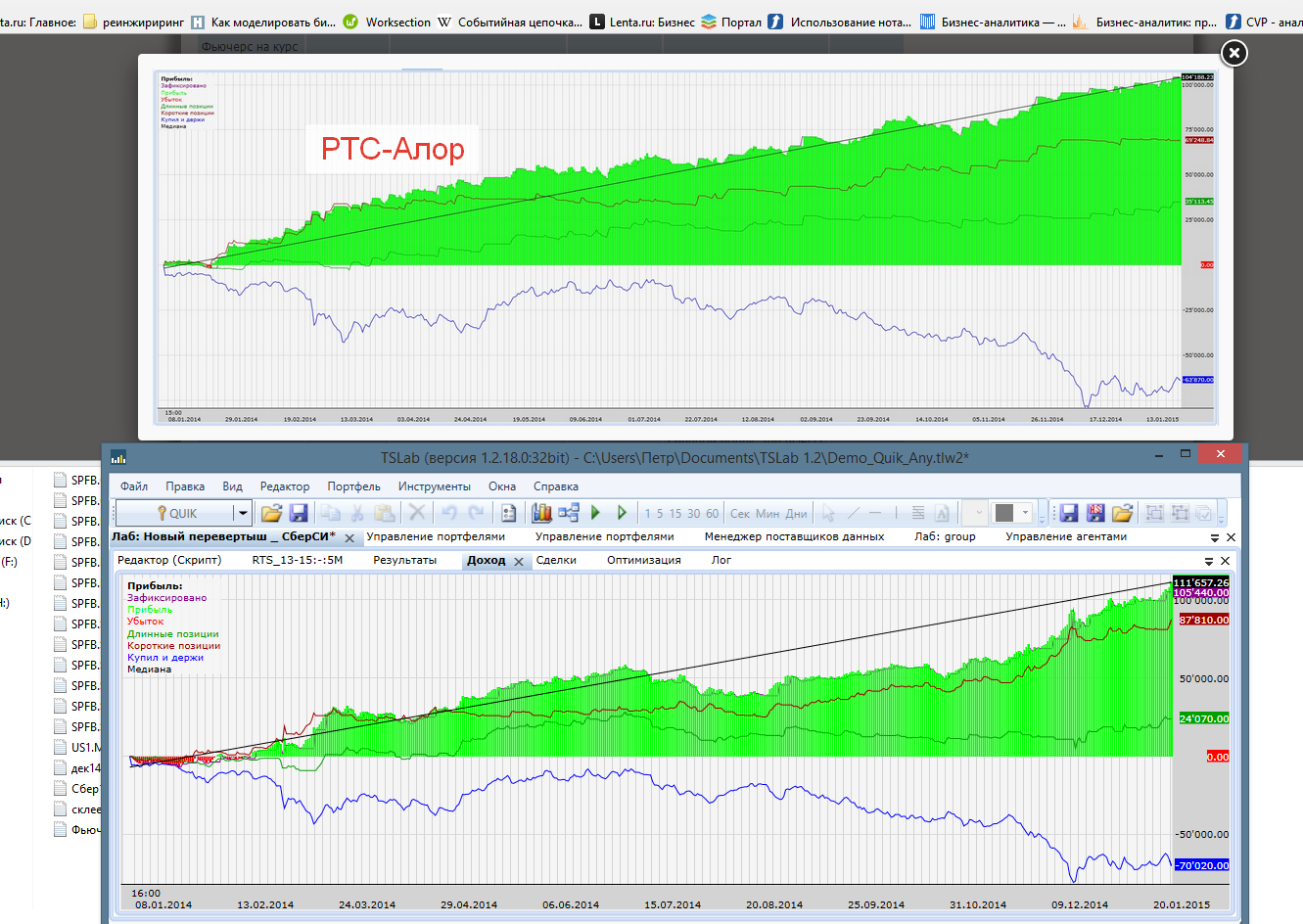Viewport: 1303px width, 924px height.
Task: Open the Сделки tab
Action: [x=556, y=560]
